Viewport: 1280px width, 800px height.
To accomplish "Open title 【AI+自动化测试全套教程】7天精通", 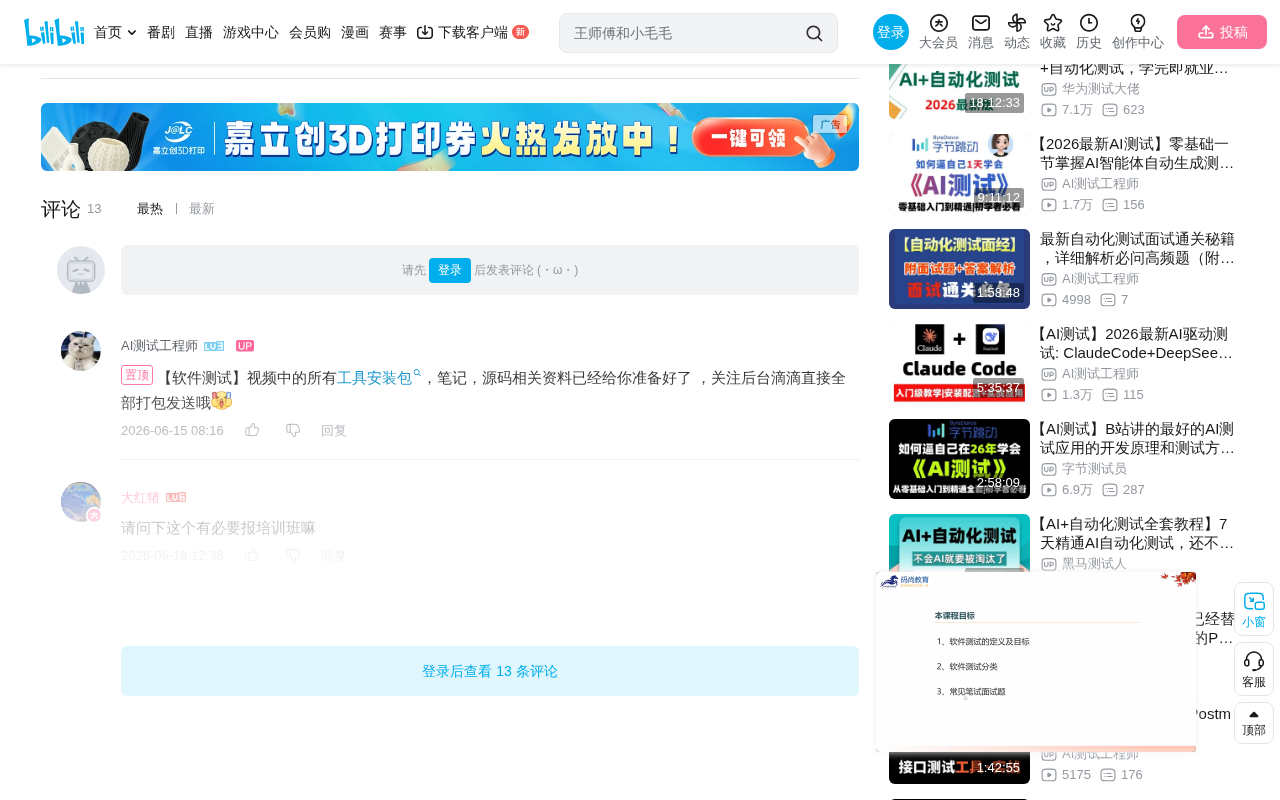I will [1137, 533].
